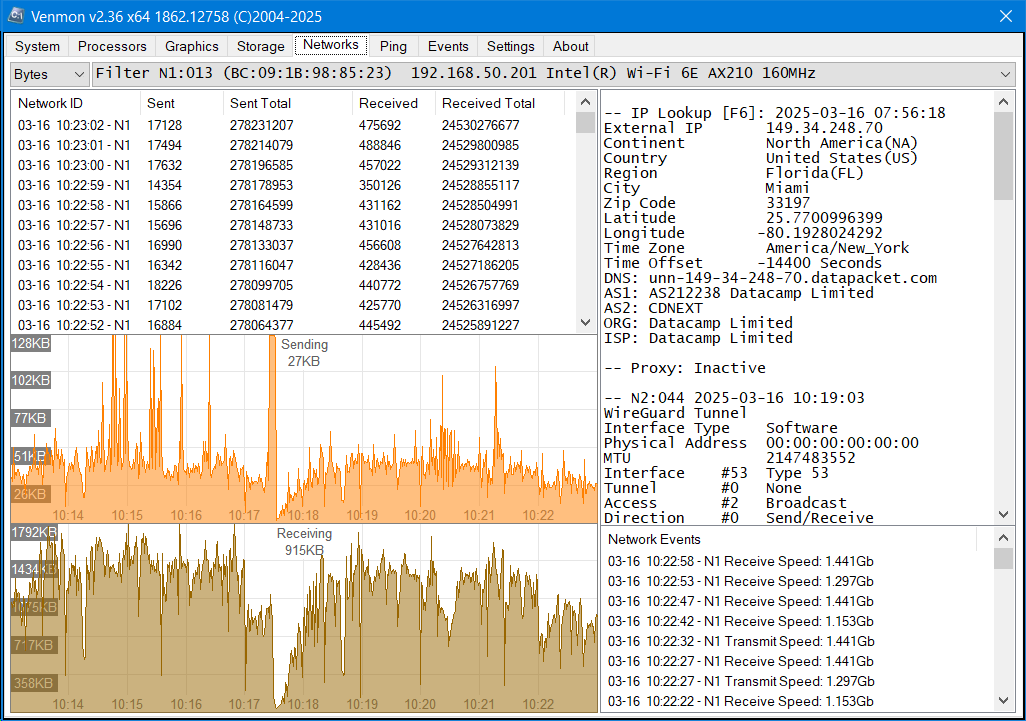
Task: Click the IP Lookup panel scrollbar thumb
Action: (1003, 156)
